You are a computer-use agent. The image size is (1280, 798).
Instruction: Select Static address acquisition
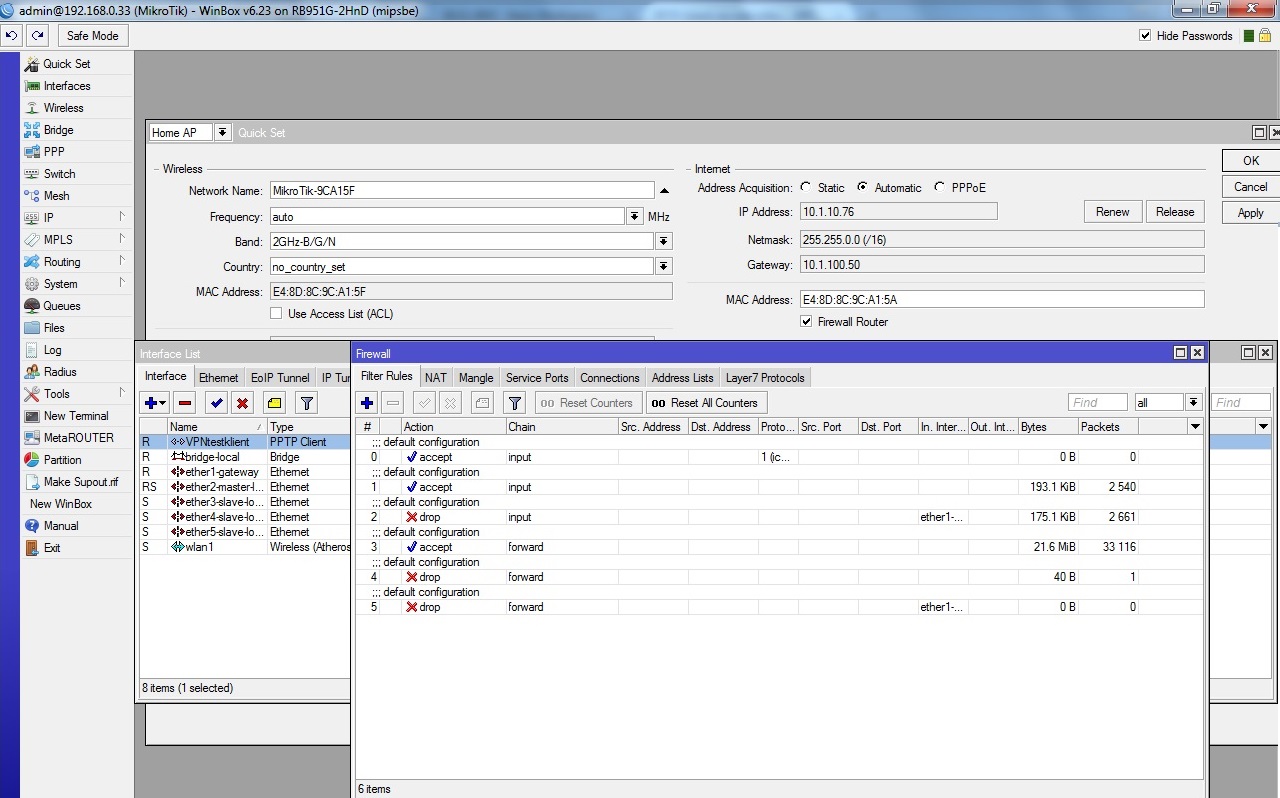point(805,187)
